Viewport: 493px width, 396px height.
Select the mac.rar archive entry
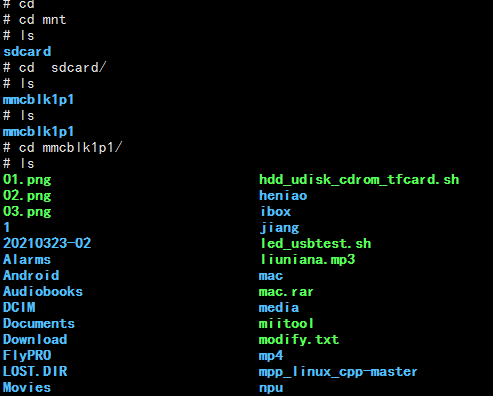point(286,292)
